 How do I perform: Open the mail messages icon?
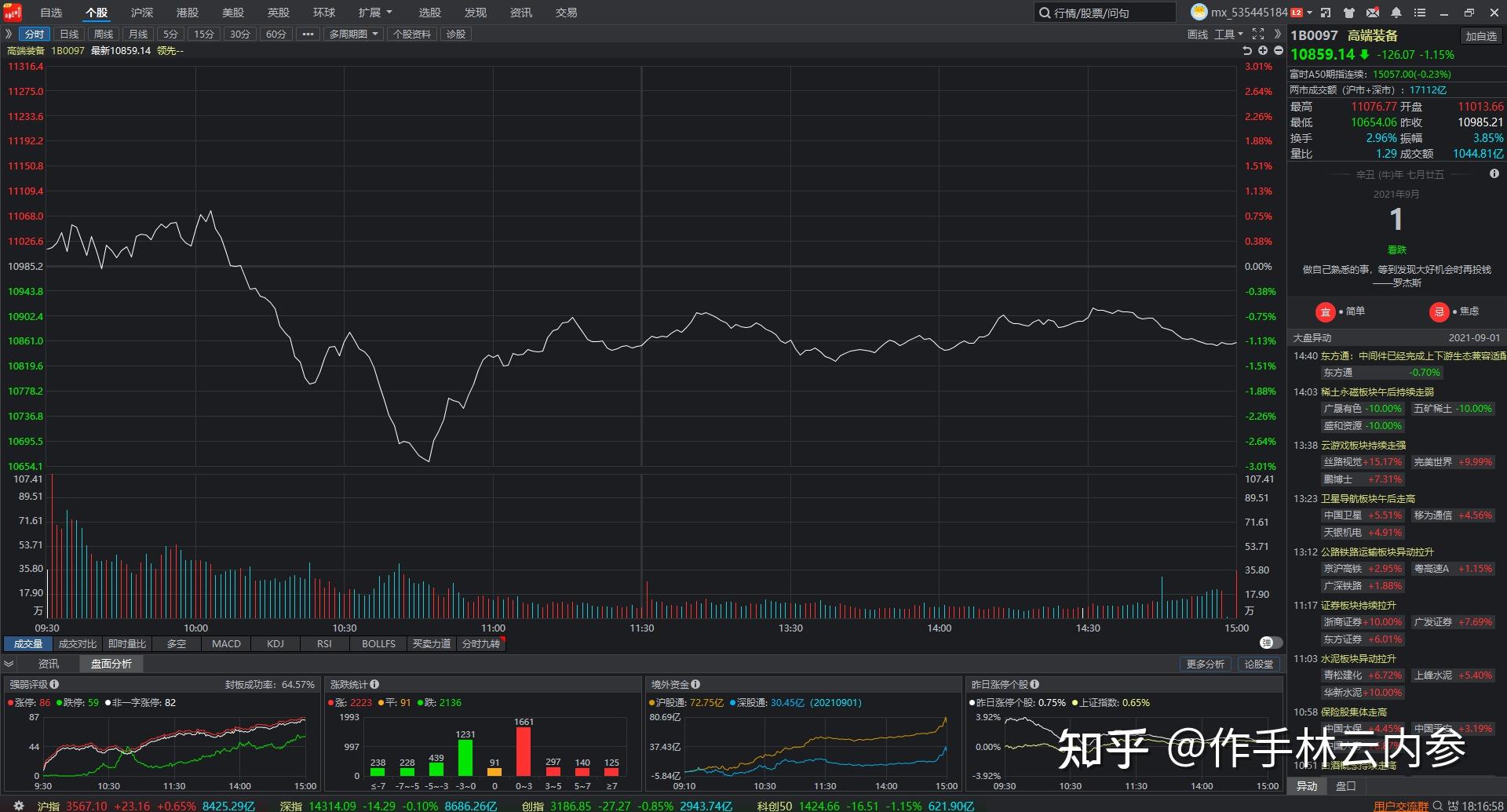[1373, 13]
